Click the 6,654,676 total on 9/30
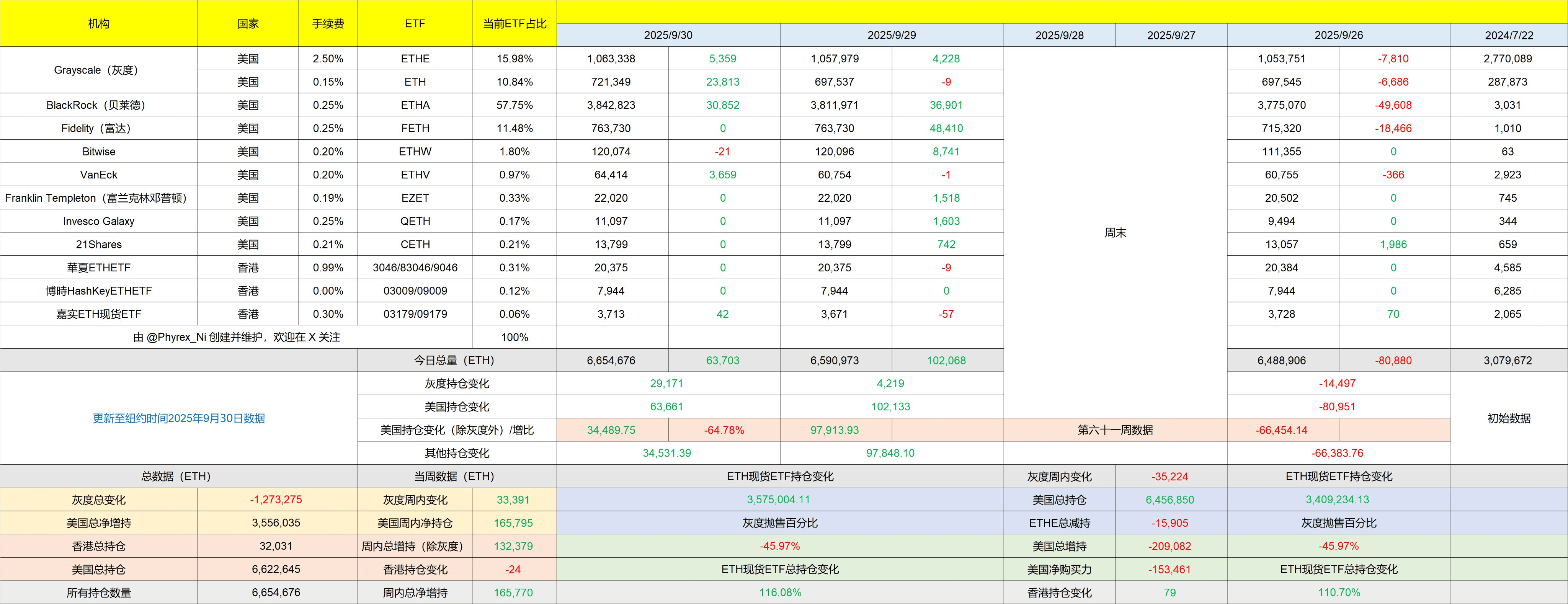1568x604 pixels. (611, 361)
